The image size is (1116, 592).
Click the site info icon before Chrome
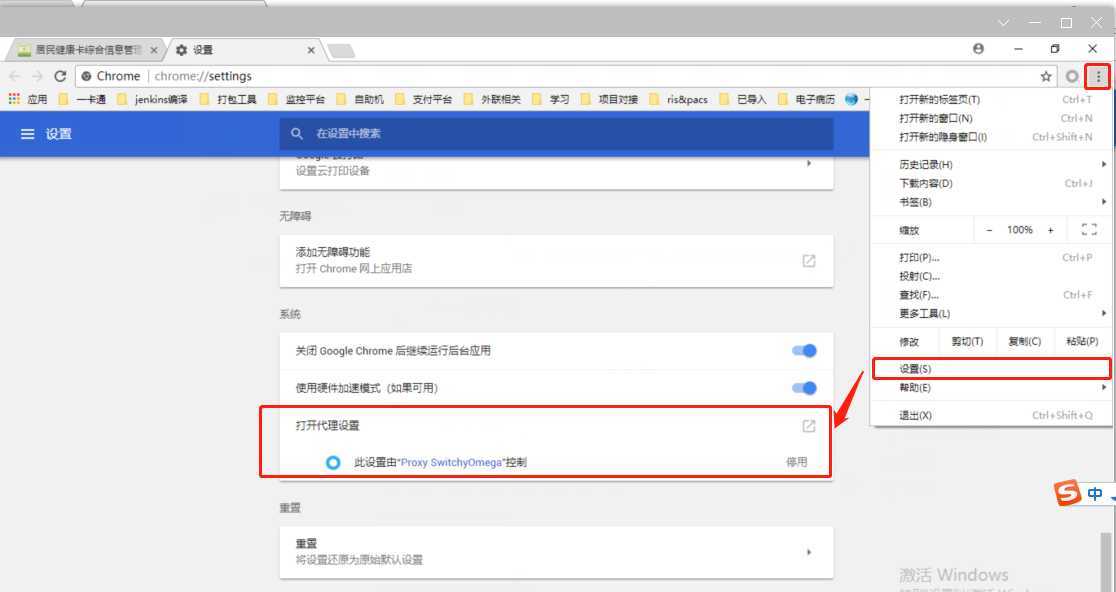click(x=87, y=76)
